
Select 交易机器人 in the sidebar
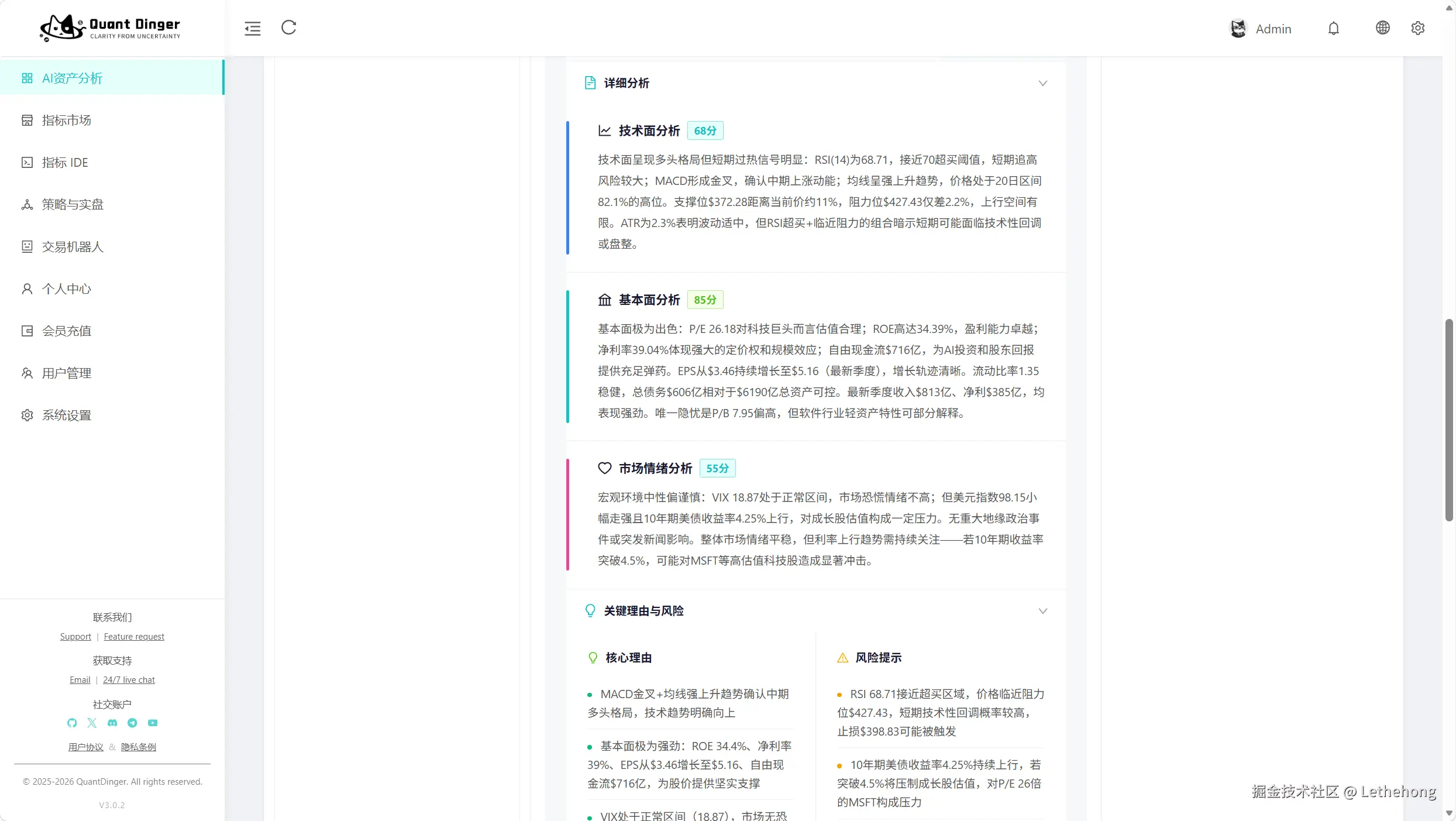pyautogui.click(x=73, y=247)
